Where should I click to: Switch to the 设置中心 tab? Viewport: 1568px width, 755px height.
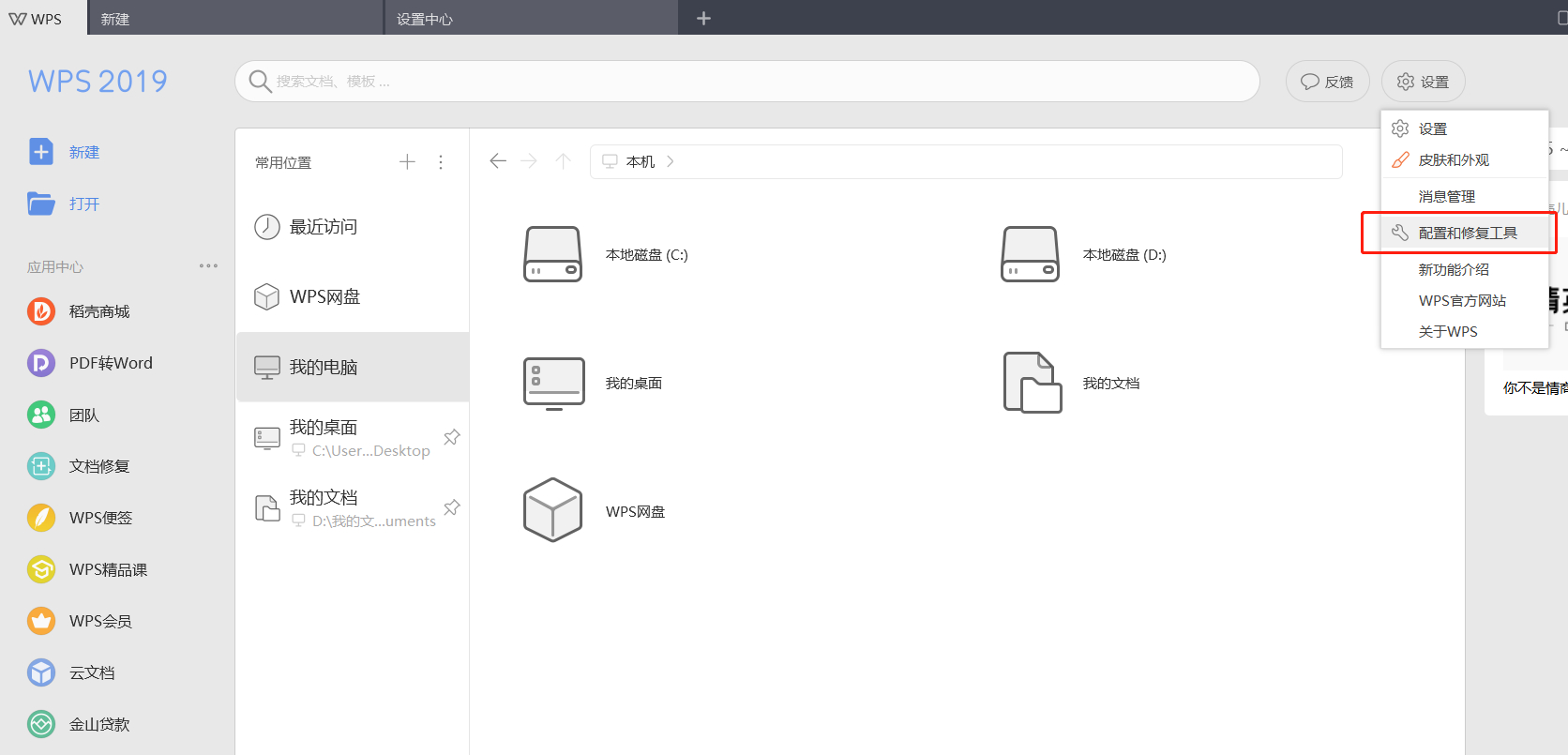coord(532,18)
